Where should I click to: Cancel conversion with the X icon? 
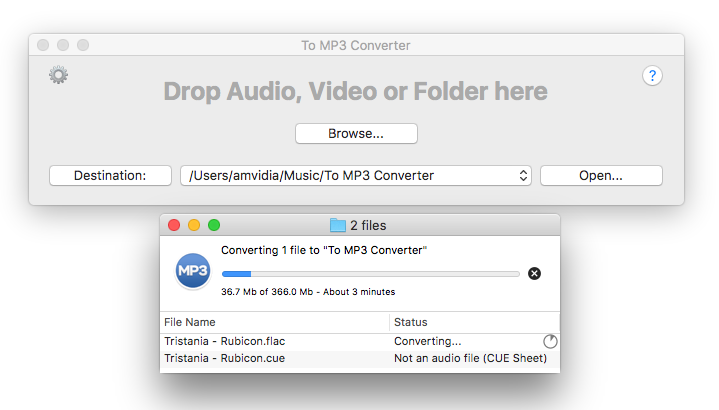click(534, 273)
